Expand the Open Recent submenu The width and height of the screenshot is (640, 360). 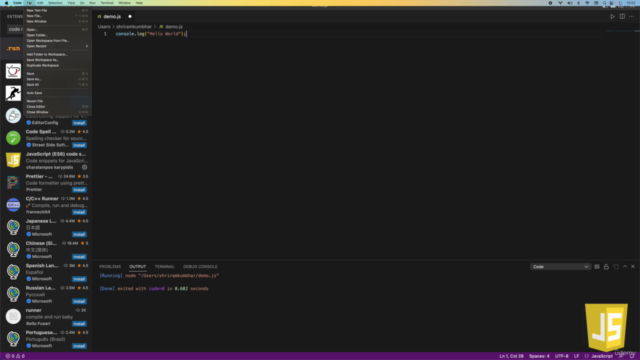click(57, 46)
